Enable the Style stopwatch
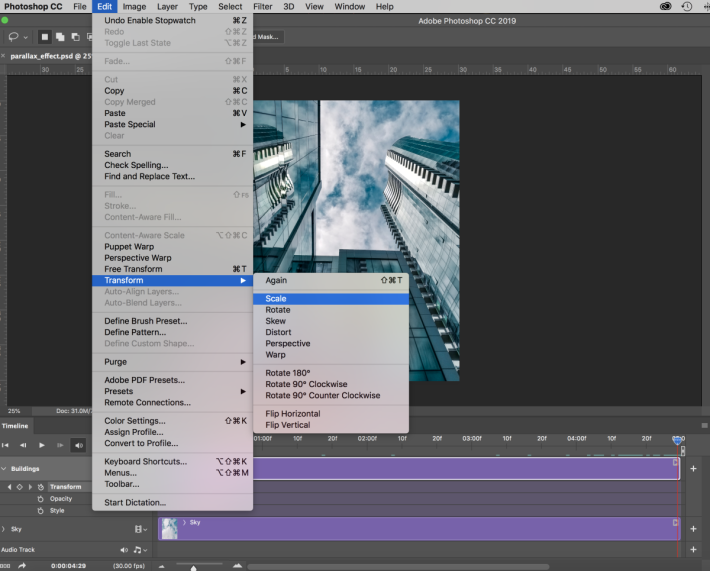 [x=40, y=510]
